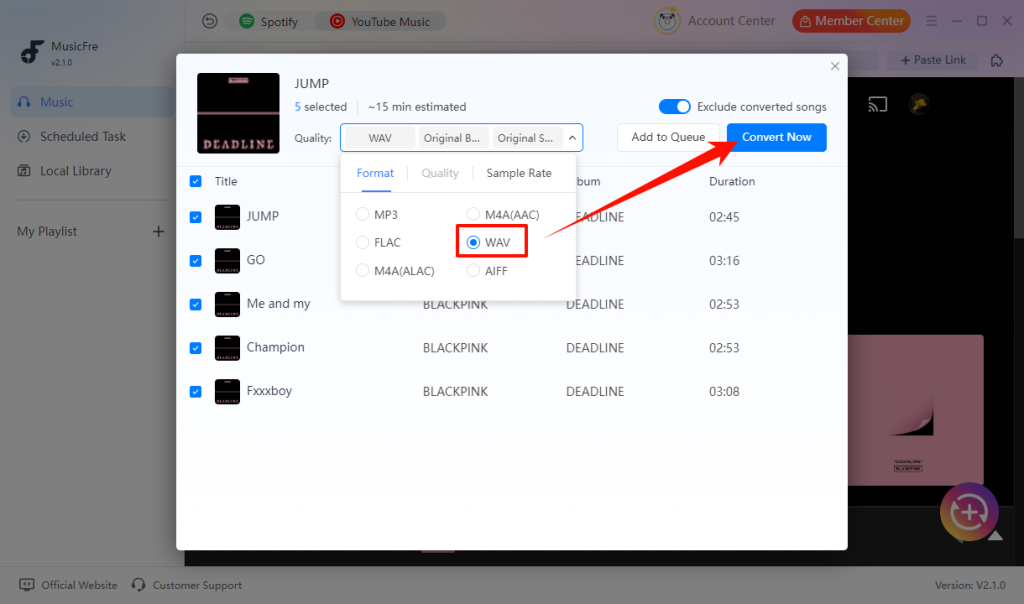The image size is (1024, 604).
Task: Switch to the YouTube Music source tab
Action: 381,22
